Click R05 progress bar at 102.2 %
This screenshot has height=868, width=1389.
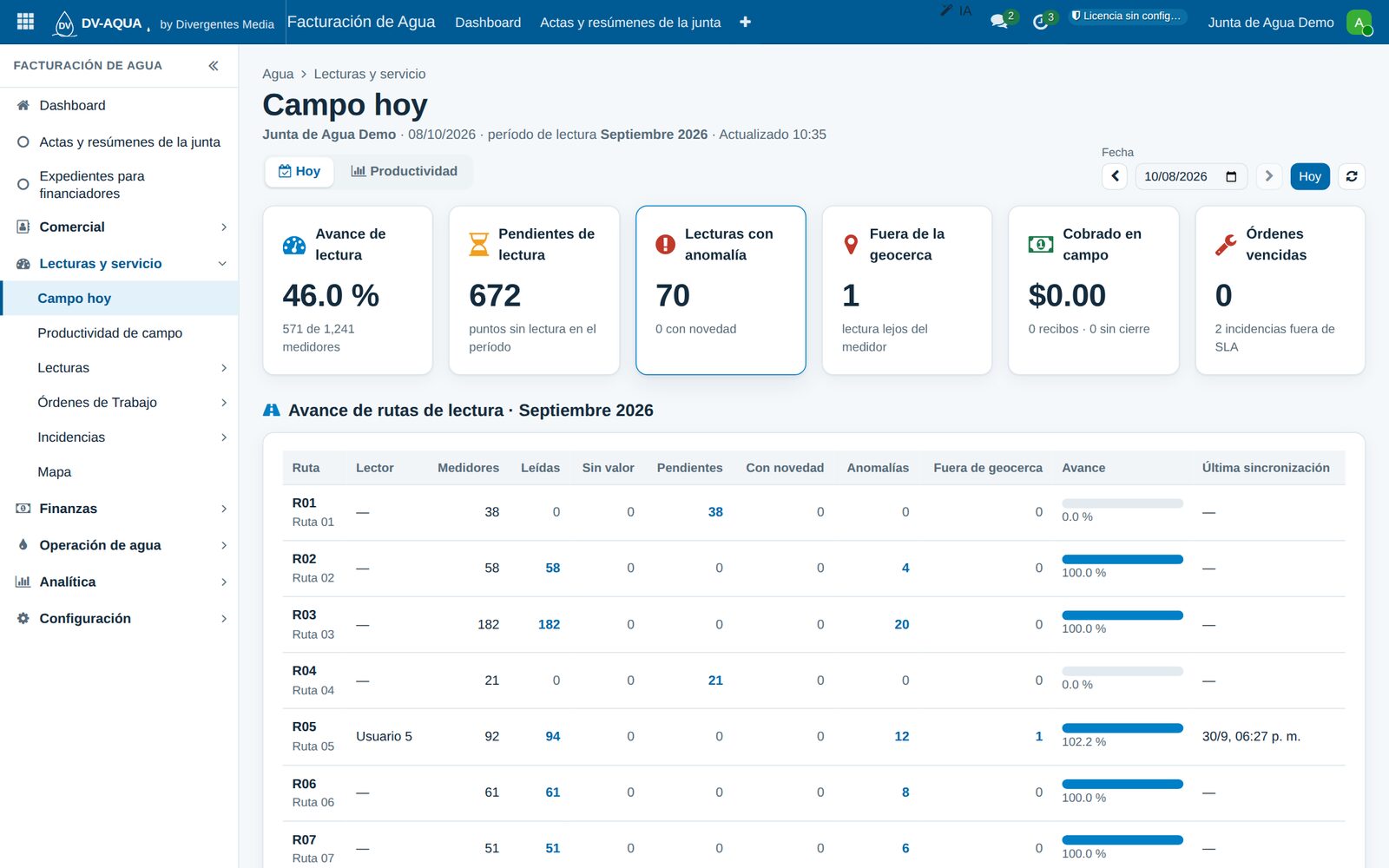pyautogui.click(x=1122, y=728)
